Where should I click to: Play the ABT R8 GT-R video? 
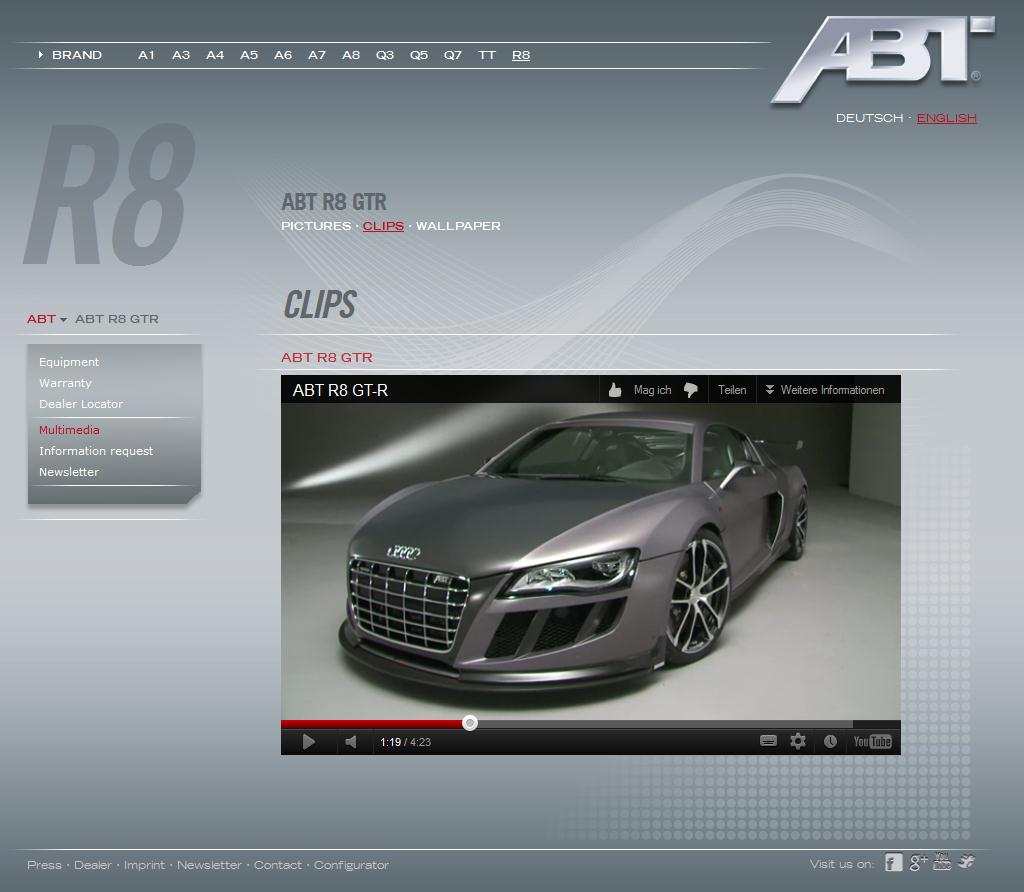pos(308,742)
